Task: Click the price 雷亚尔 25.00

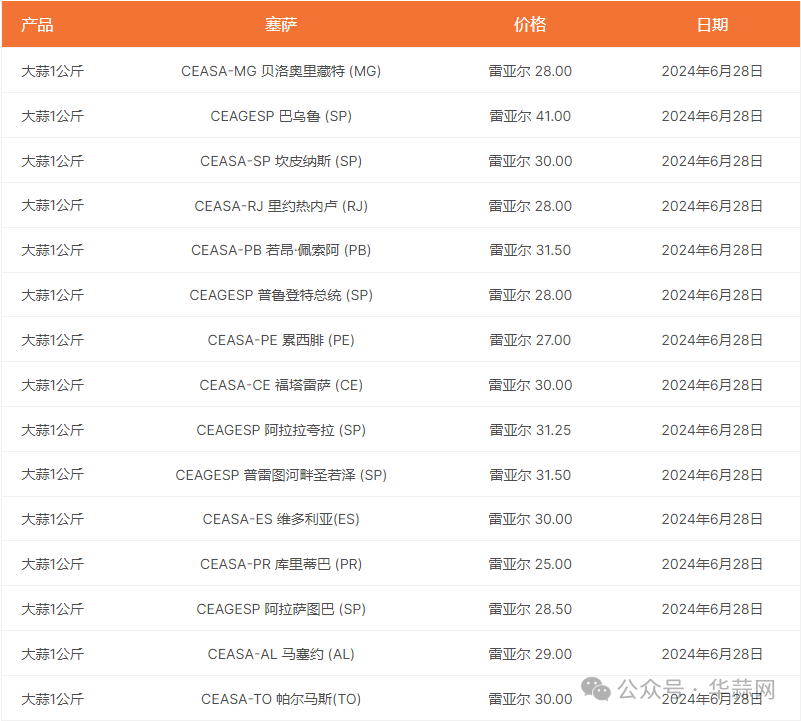Action: (530, 564)
